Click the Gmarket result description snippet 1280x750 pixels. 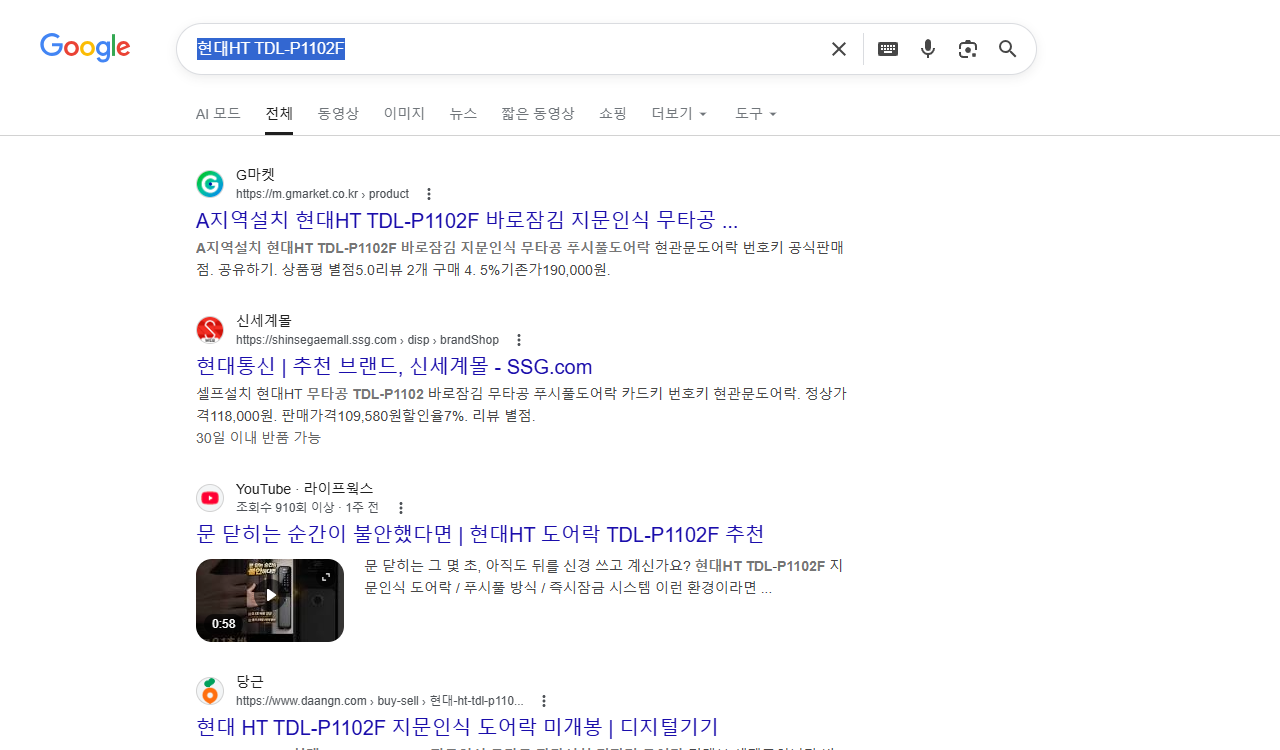520,258
